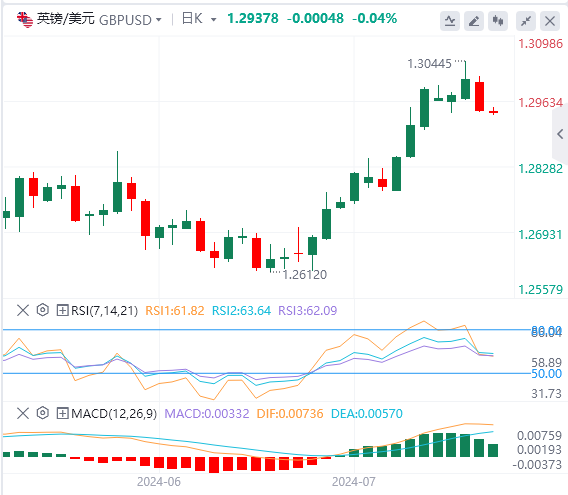The height and width of the screenshot is (495, 568).
Task: Click the high label 1.30445
Action: pyautogui.click(x=430, y=64)
